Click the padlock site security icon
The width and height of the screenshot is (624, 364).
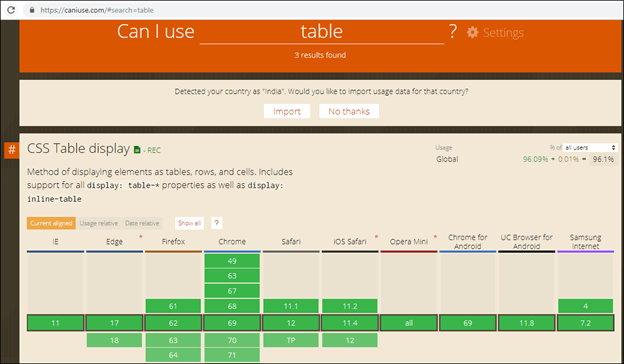tap(32, 10)
